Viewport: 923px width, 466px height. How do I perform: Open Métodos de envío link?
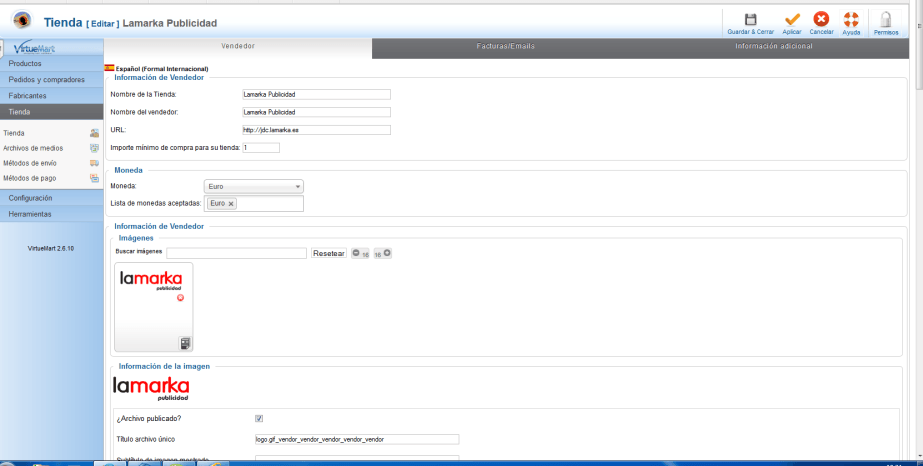point(30,163)
